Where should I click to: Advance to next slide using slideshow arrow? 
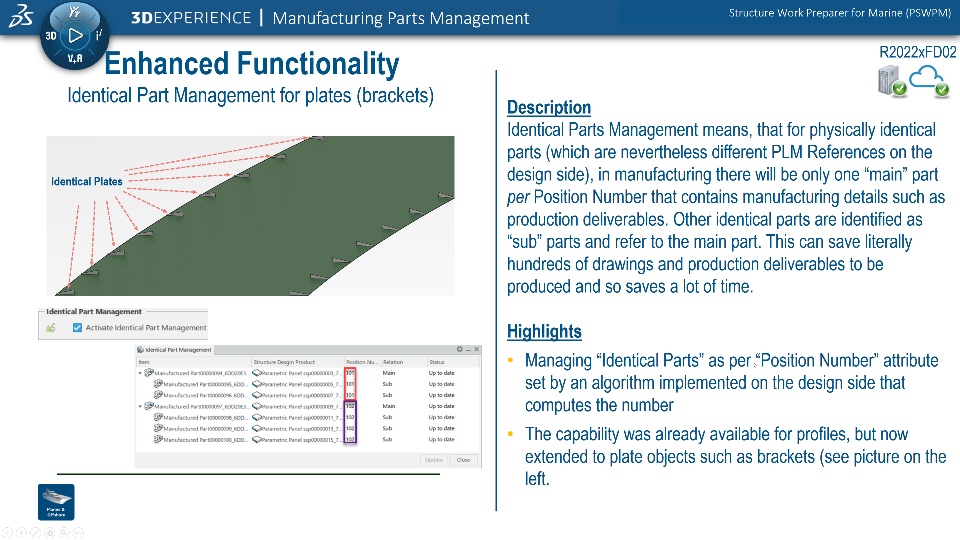[21, 533]
